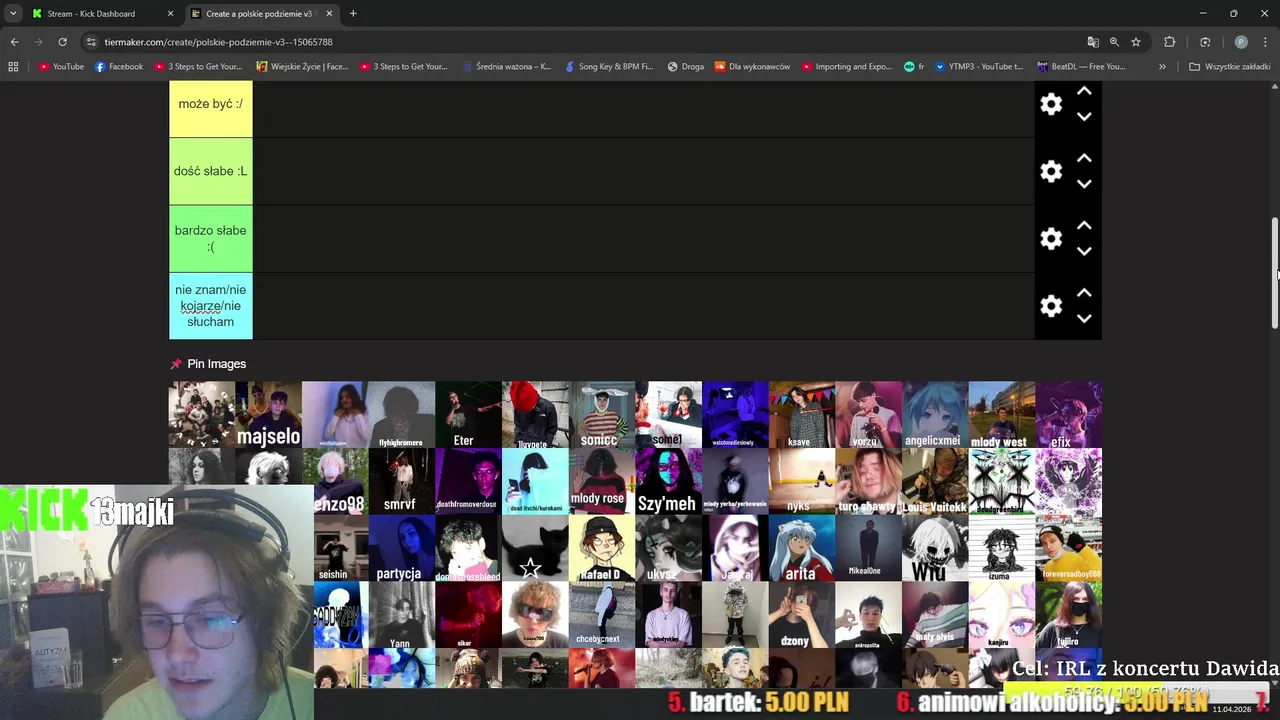Click the cyan 'nie znam/nie kojarze/nie słucham' label
The height and width of the screenshot is (720, 1280).
coord(211,306)
